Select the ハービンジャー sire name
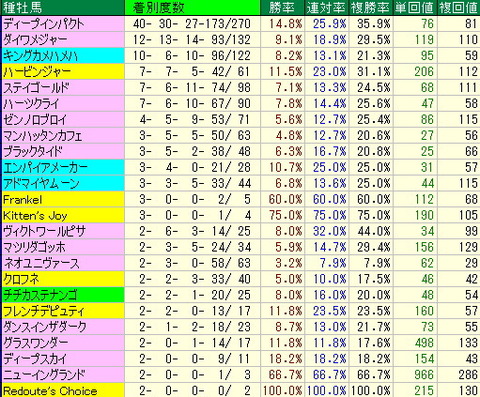The height and width of the screenshot is (397, 480). (x=37, y=72)
